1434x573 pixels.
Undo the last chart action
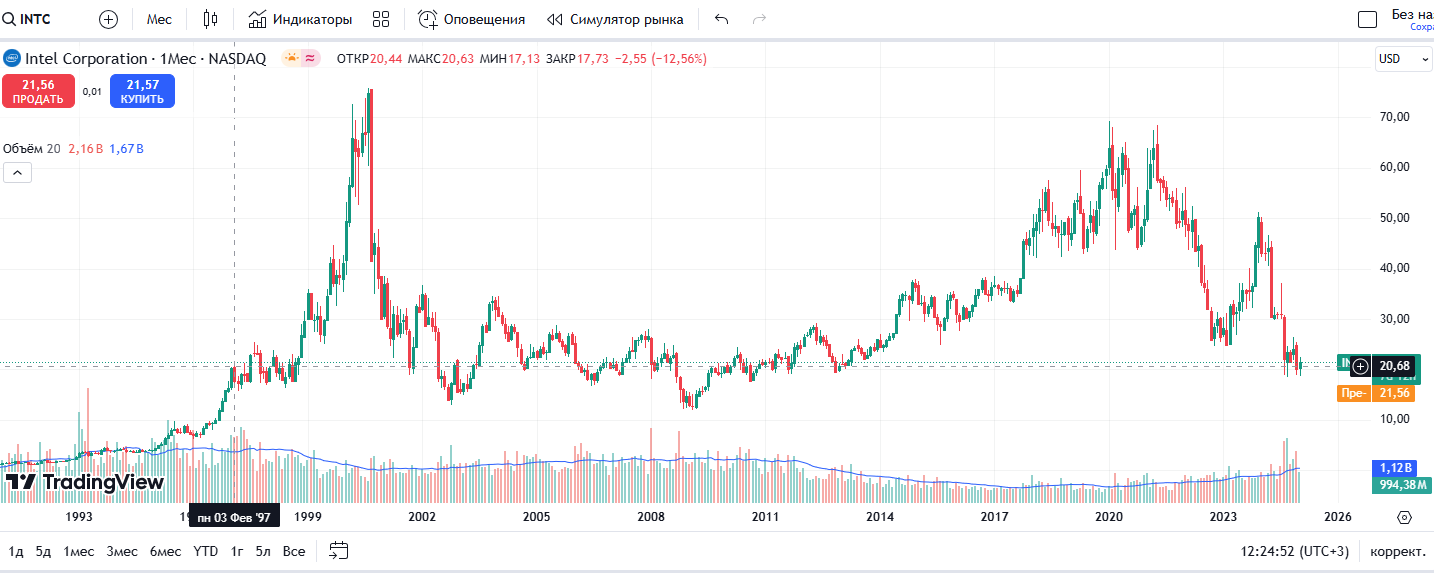pos(722,19)
